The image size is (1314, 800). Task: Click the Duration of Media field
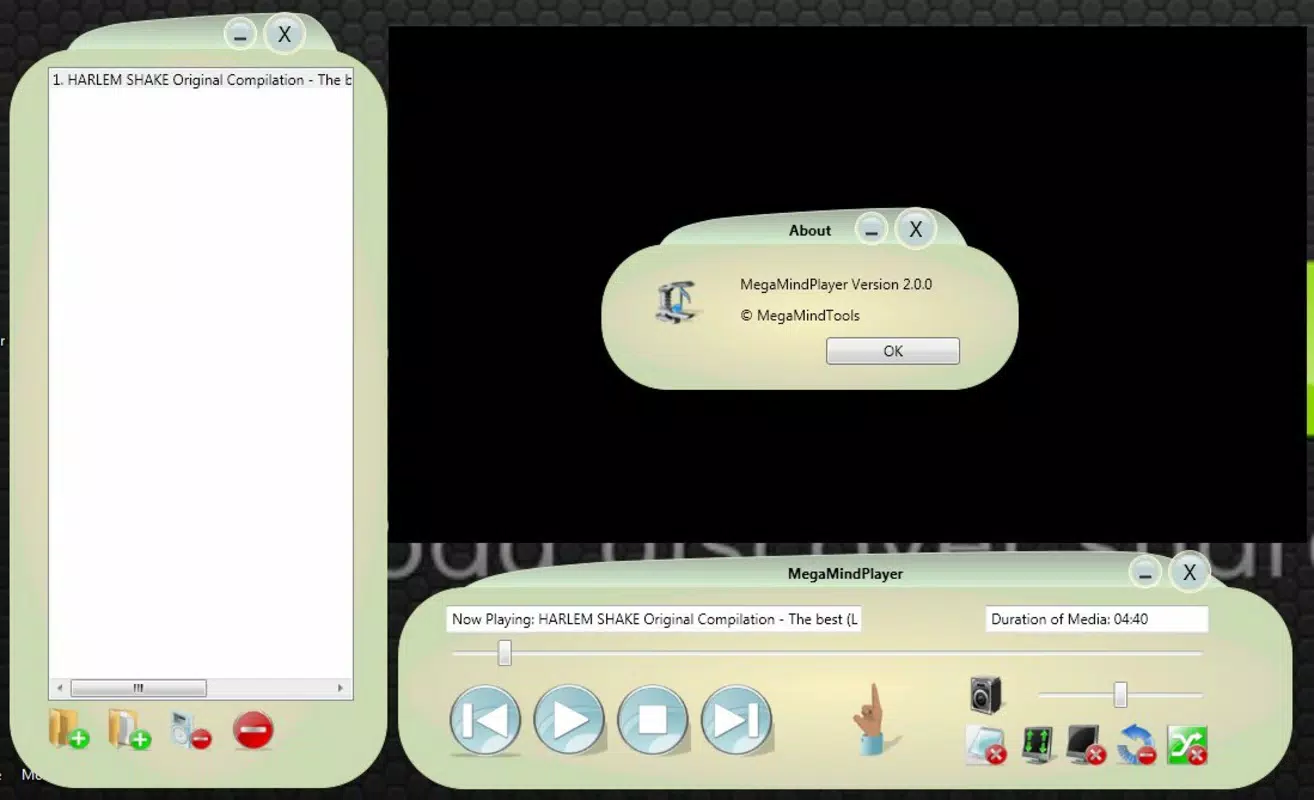pyautogui.click(x=1097, y=619)
